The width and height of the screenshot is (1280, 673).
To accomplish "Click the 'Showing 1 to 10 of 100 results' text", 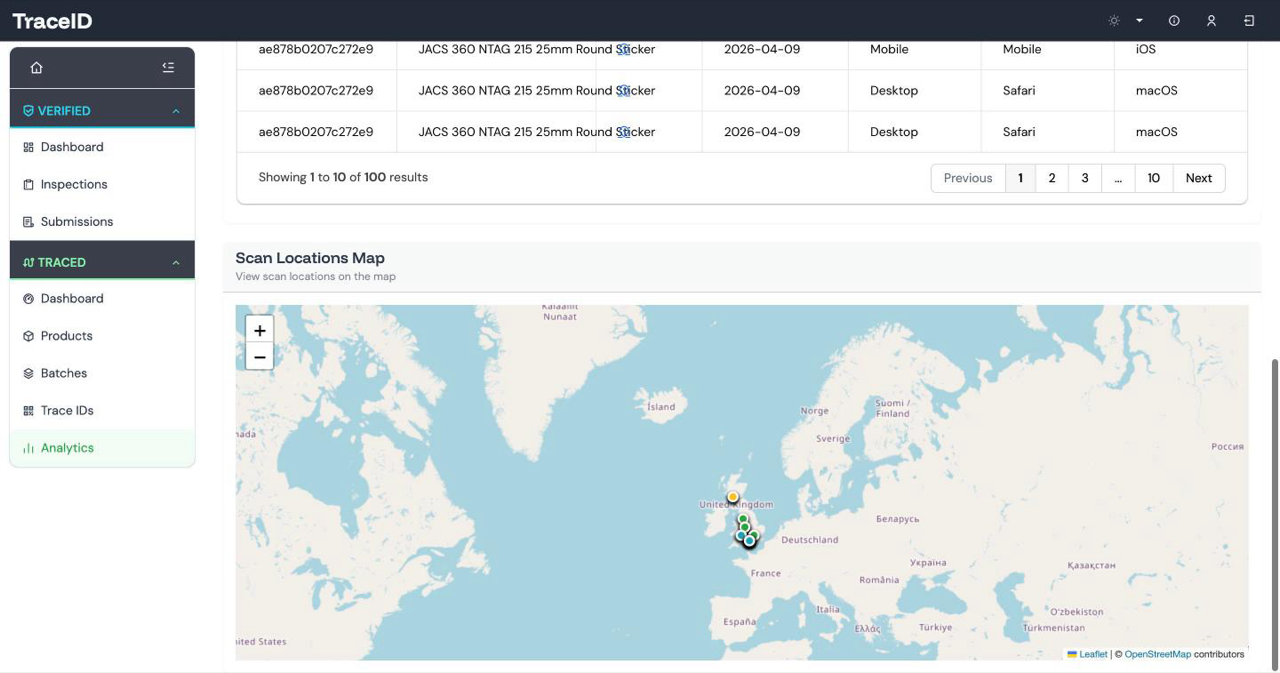I will [343, 177].
